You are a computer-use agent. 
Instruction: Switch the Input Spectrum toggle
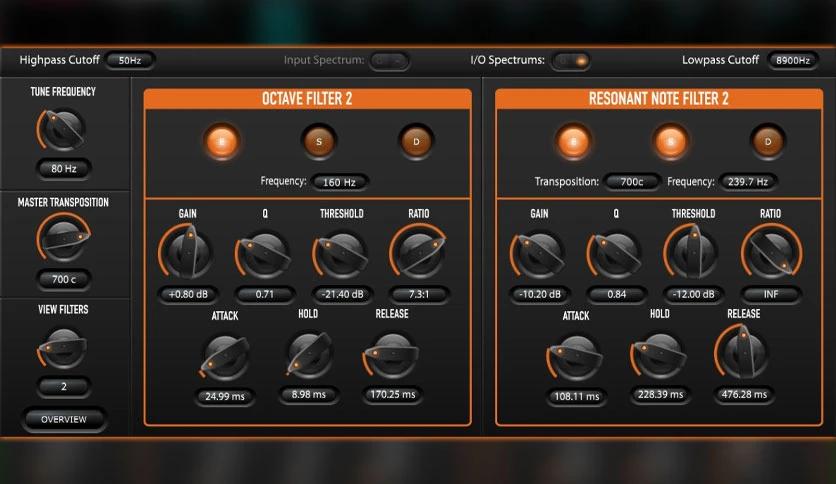pyautogui.click(x=390, y=61)
